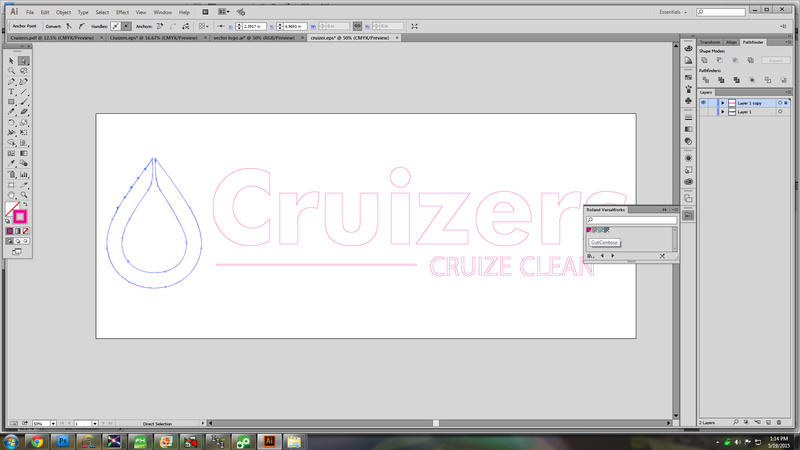This screenshot has height=450, width=800.
Task: Open the File menu
Action: [x=30, y=12]
